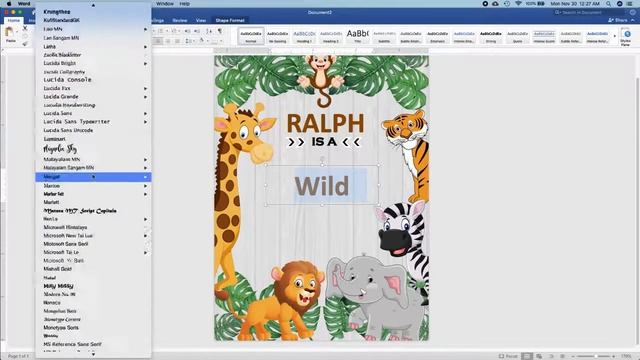Image resolution: width=640 pixels, height=360 pixels.
Task: Open the Borders dropdown arrow
Action: pos(221,41)
